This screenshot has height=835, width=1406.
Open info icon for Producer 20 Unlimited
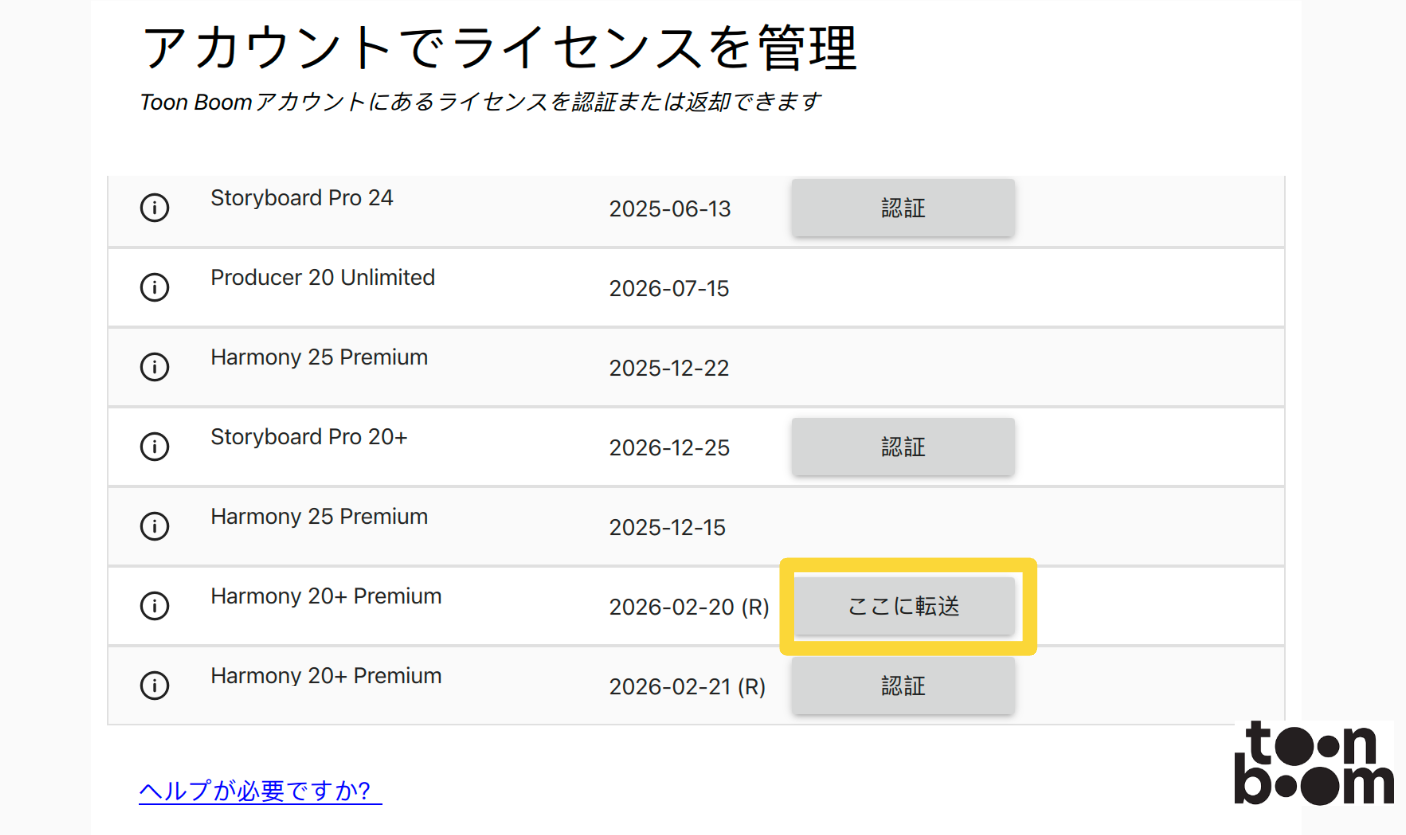(x=154, y=288)
